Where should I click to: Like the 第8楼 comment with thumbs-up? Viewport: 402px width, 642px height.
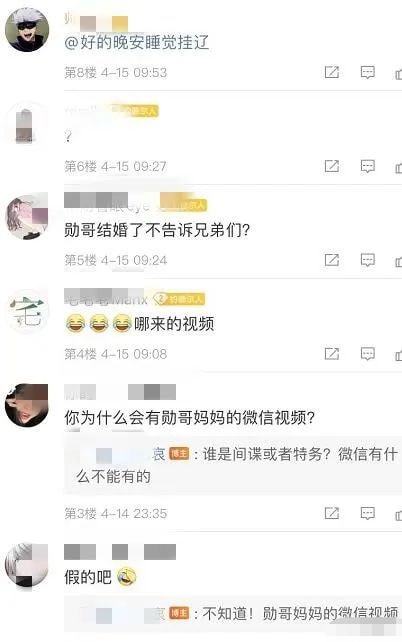pyautogui.click(x=398, y=74)
